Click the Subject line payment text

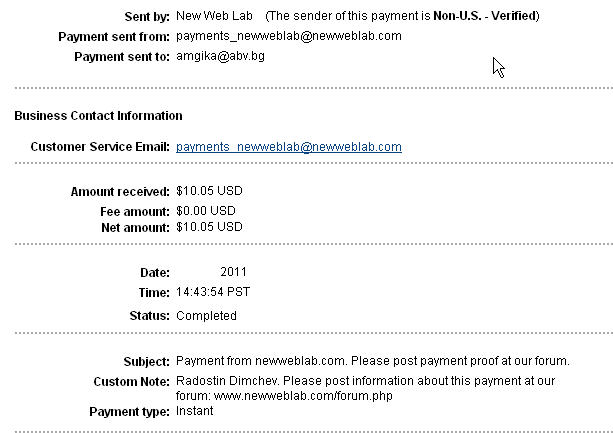[372, 361]
